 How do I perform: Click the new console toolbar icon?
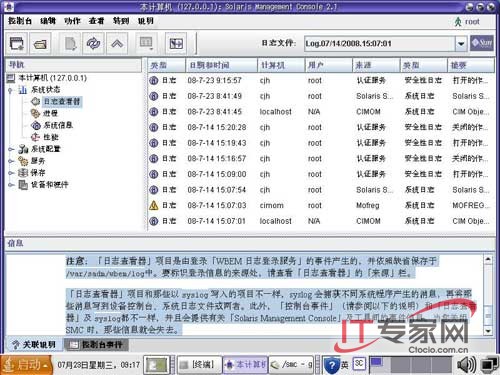[17, 43]
